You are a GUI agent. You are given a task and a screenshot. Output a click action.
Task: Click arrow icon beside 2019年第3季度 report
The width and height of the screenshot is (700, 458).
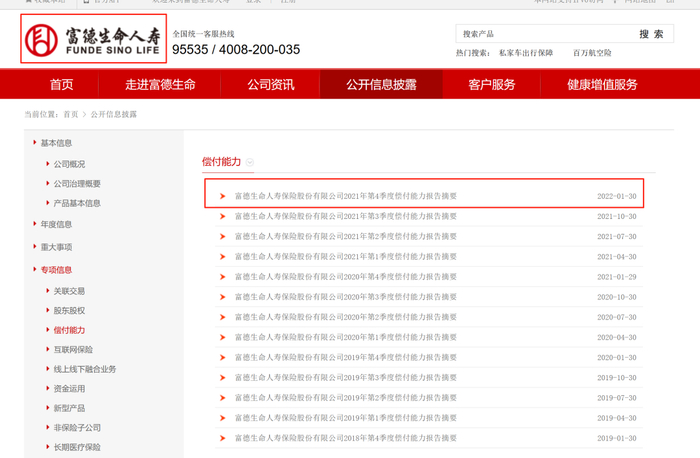pyautogui.click(x=222, y=378)
